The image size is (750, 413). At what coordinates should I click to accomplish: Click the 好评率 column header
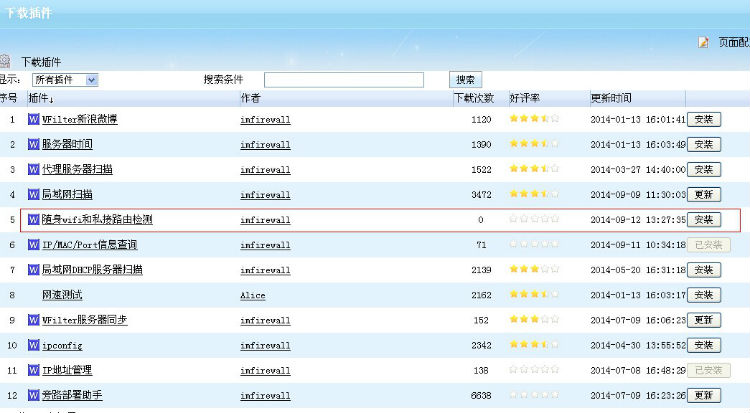525,98
